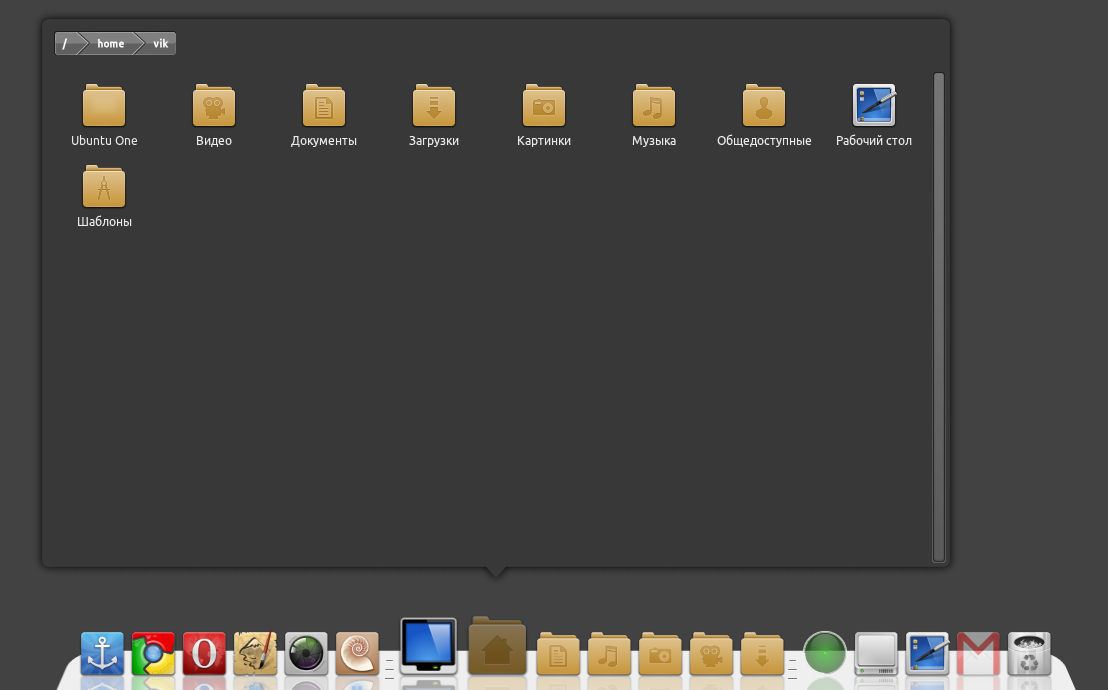The width and height of the screenshot is (1108, 690).
Task: Click the "Рабочий стол" label text
Action: [874, 140]
